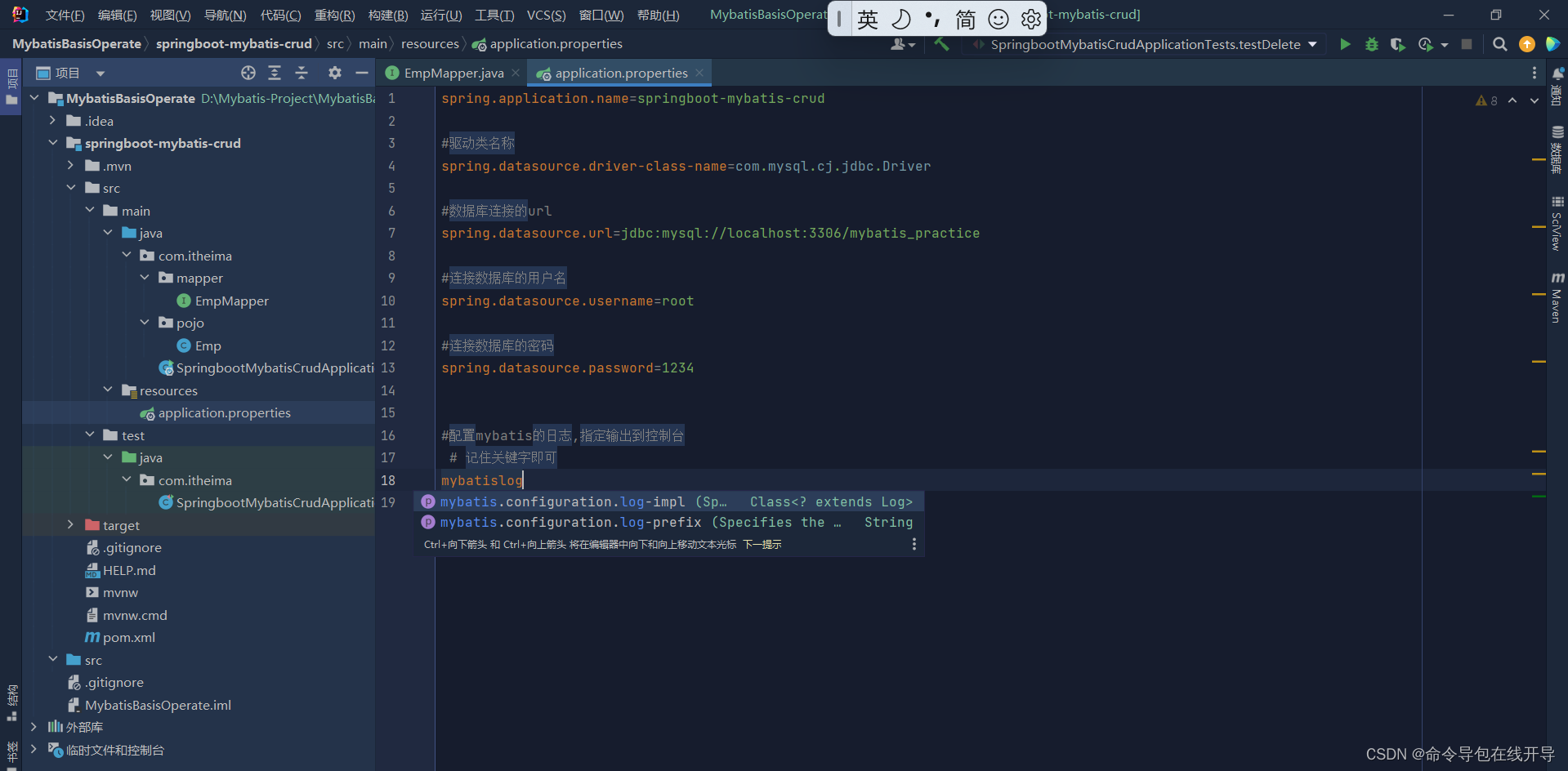Click the 8 warnings inspection widget
This screenshot has height=771, width=1568.
click(1486, 100)
